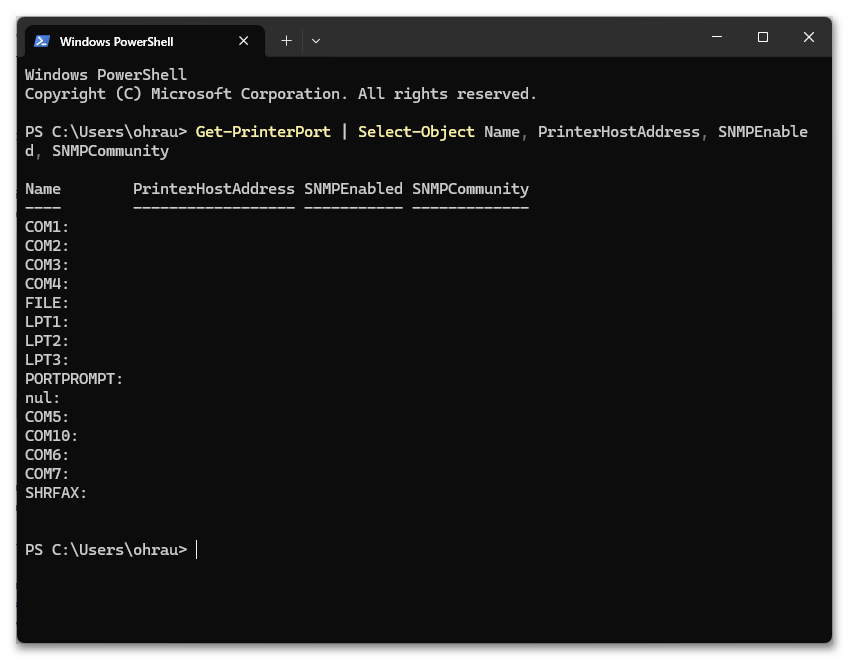Click the FILE: port entry
The image size is (849, 660).
(47, 303)
